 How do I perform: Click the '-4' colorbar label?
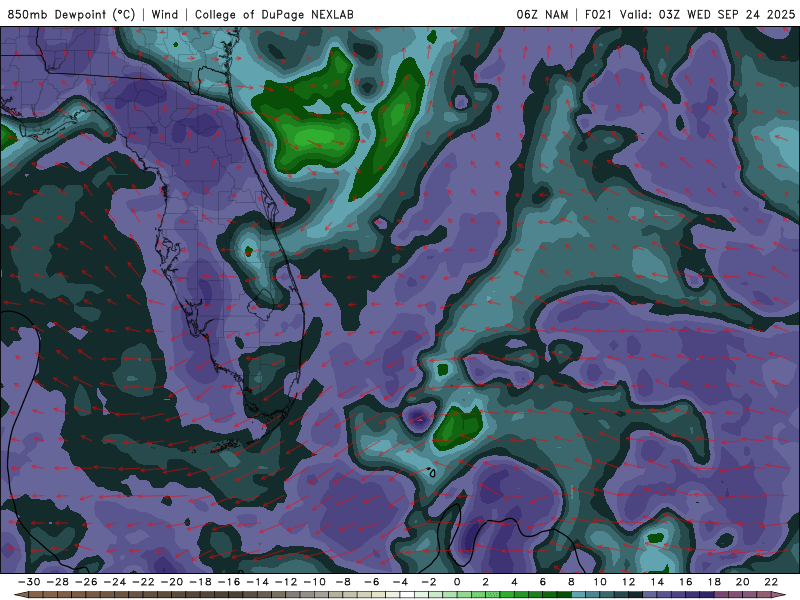pyautogui.click(x=401, y=582)
